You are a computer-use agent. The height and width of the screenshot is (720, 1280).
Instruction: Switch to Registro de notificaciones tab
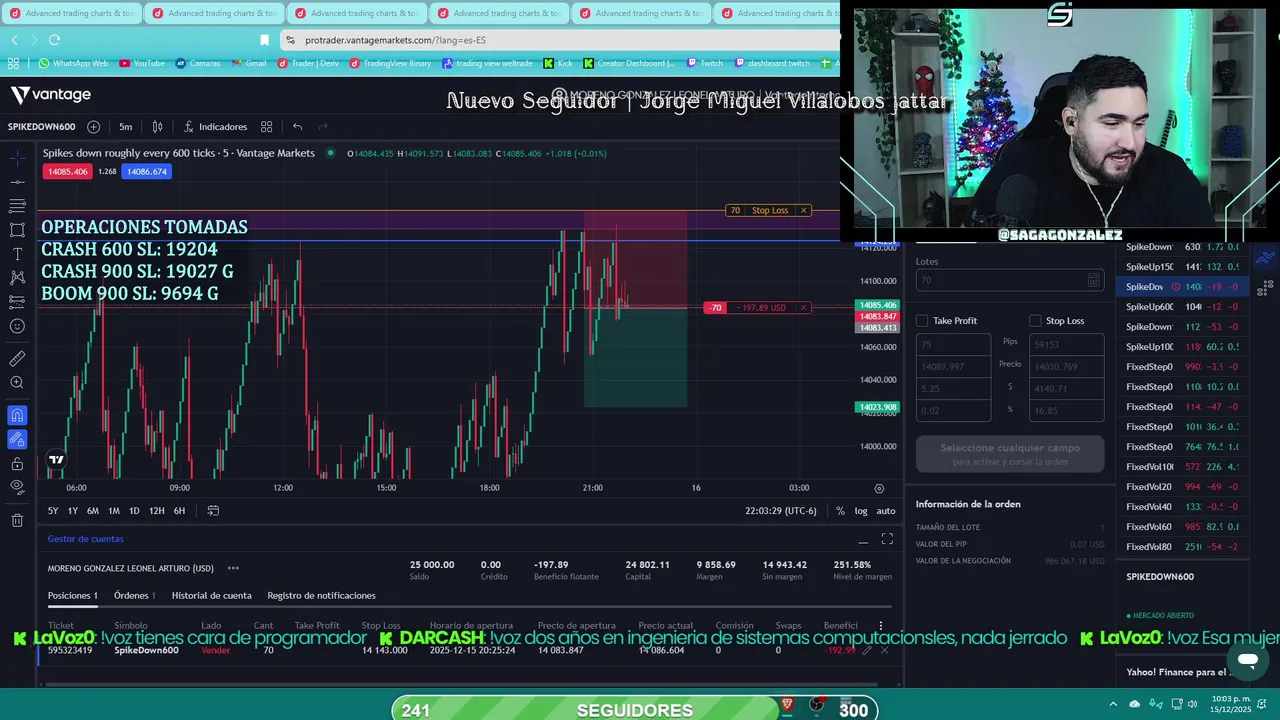click(x=321, y=596)
